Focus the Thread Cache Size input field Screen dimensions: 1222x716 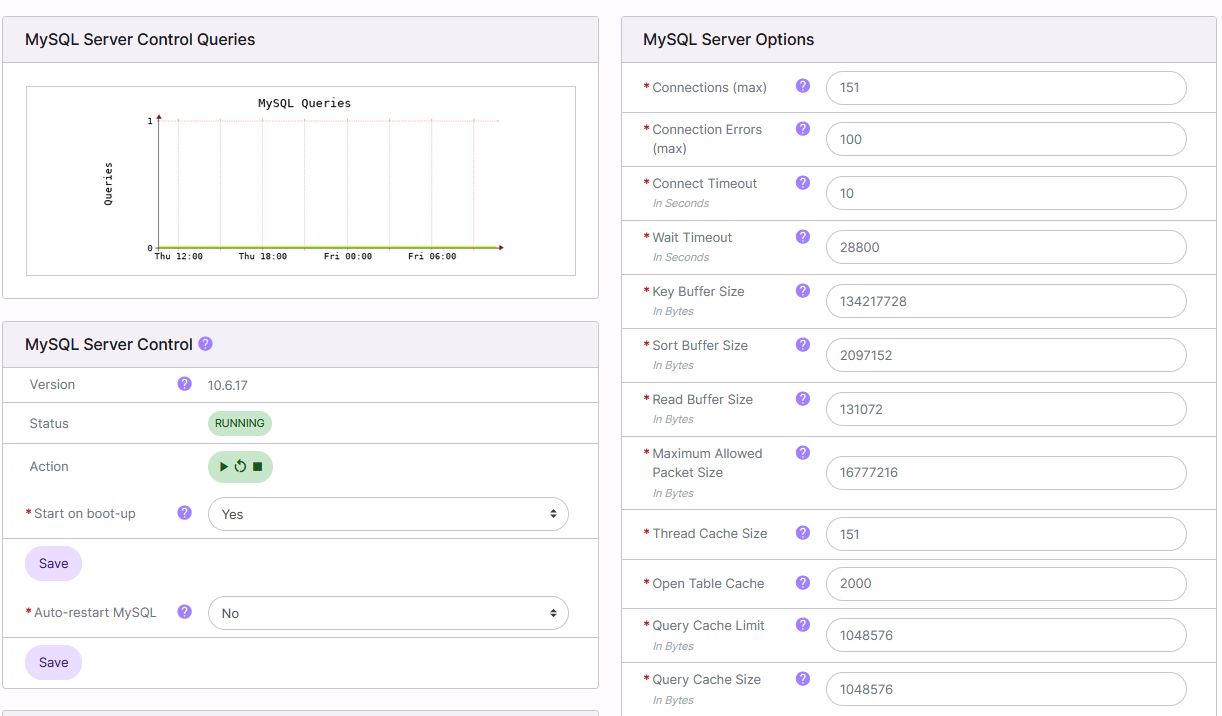tap(1006, 534)
